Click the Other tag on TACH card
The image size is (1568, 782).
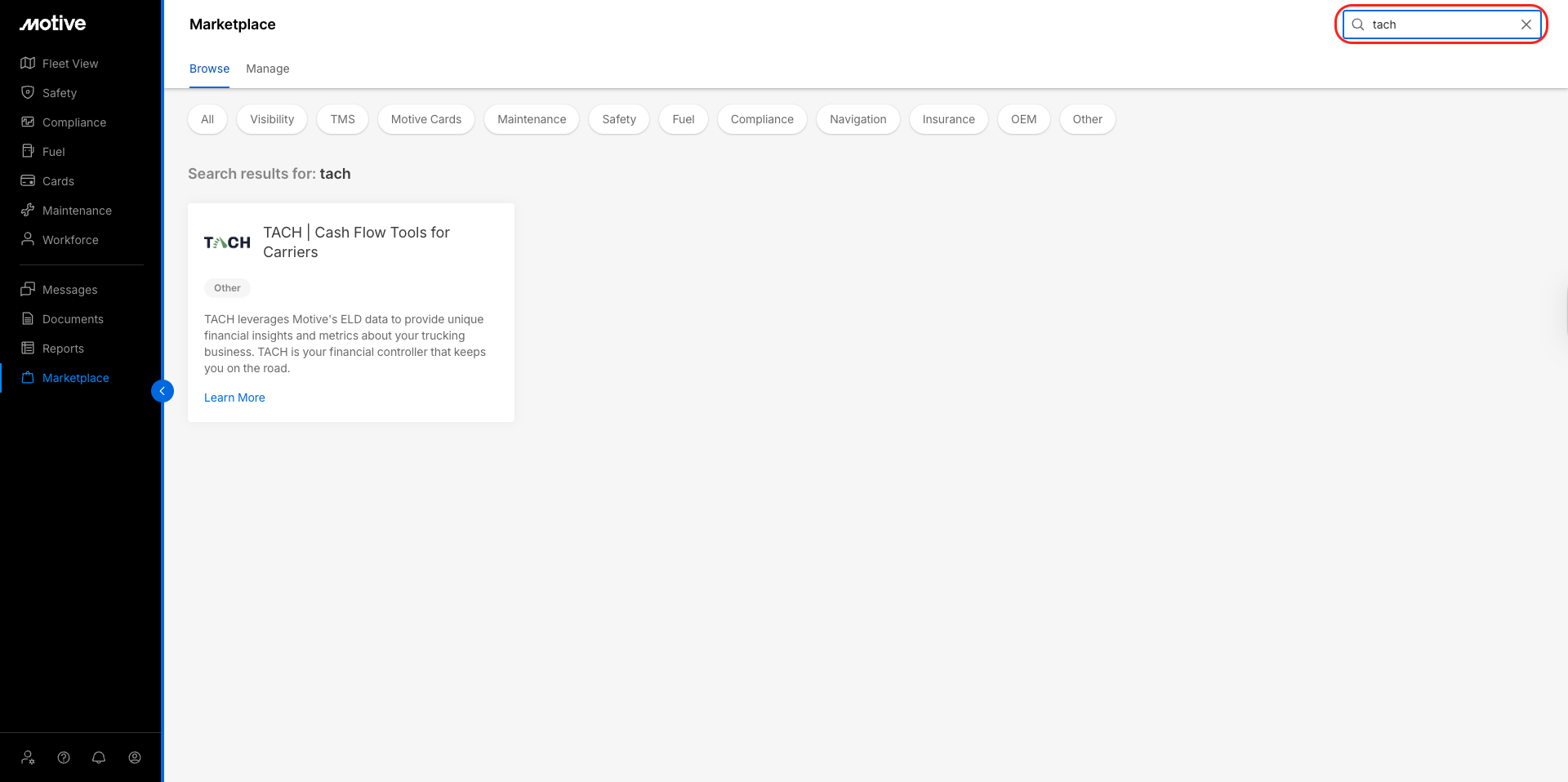point(227,288)
